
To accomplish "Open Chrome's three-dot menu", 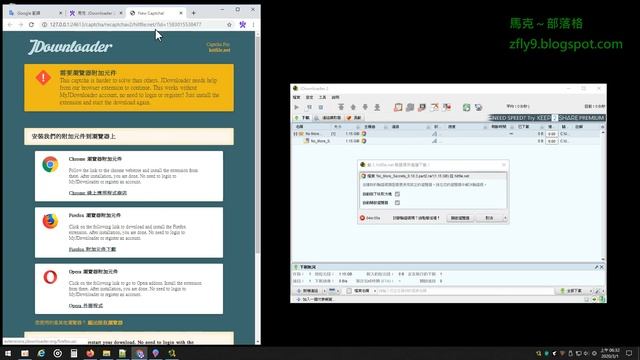I will click(253, 24).
